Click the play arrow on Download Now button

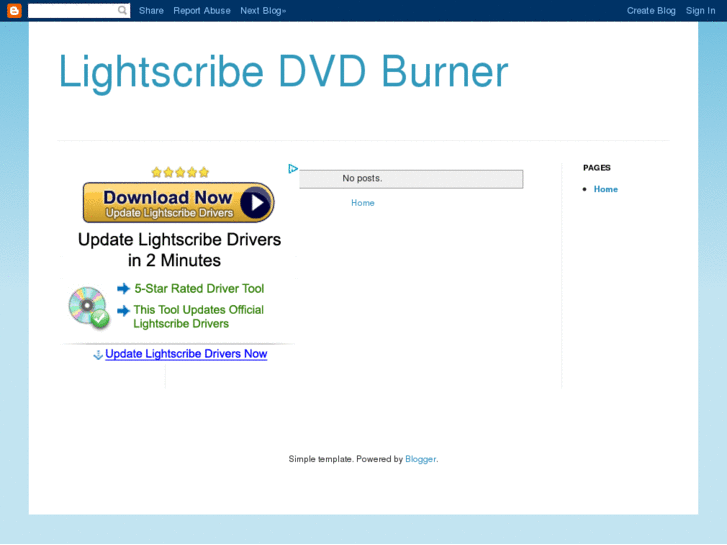tap(255, 203)
